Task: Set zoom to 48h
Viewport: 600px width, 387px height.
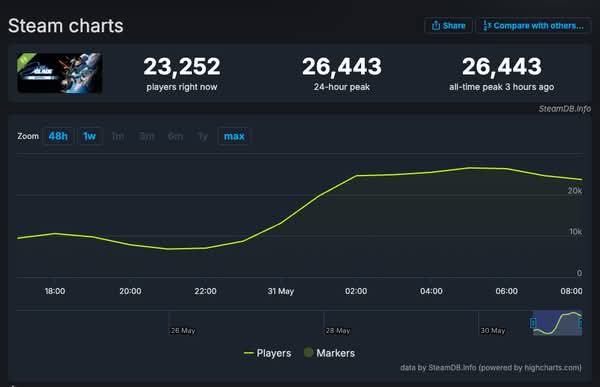Action: click(58, 136)
